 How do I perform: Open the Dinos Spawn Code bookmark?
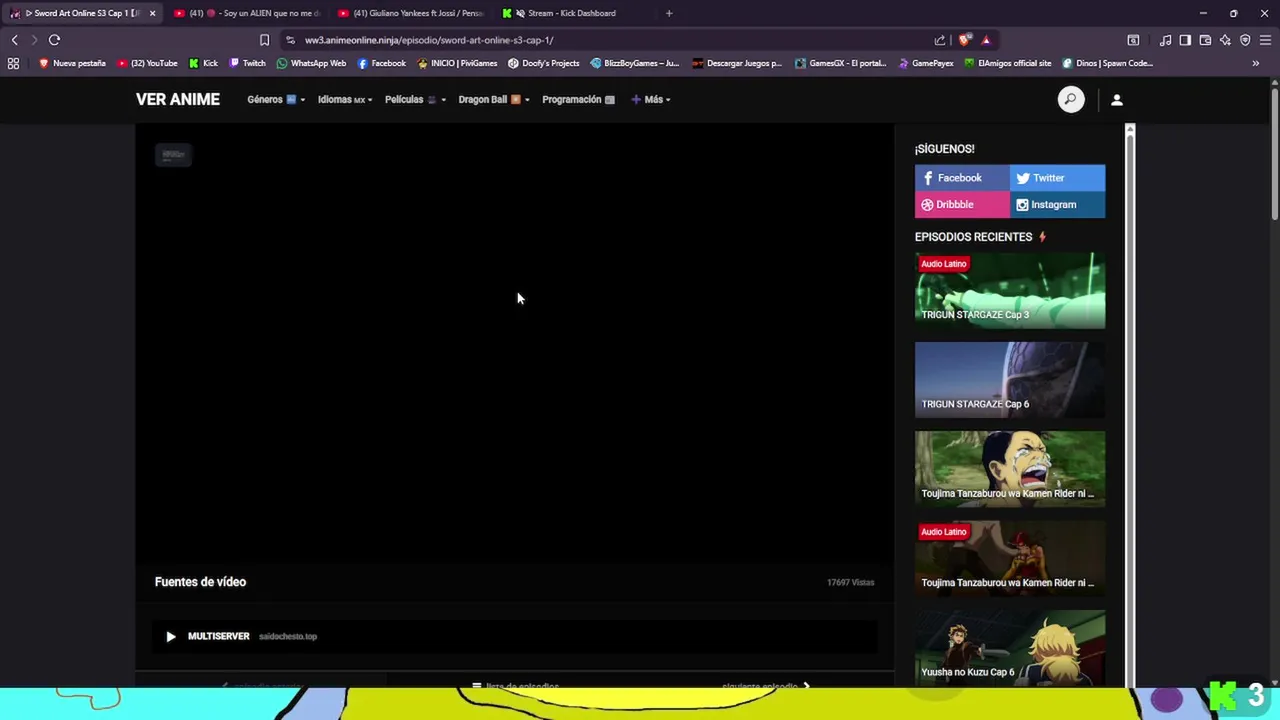(x=1108, y=63)
